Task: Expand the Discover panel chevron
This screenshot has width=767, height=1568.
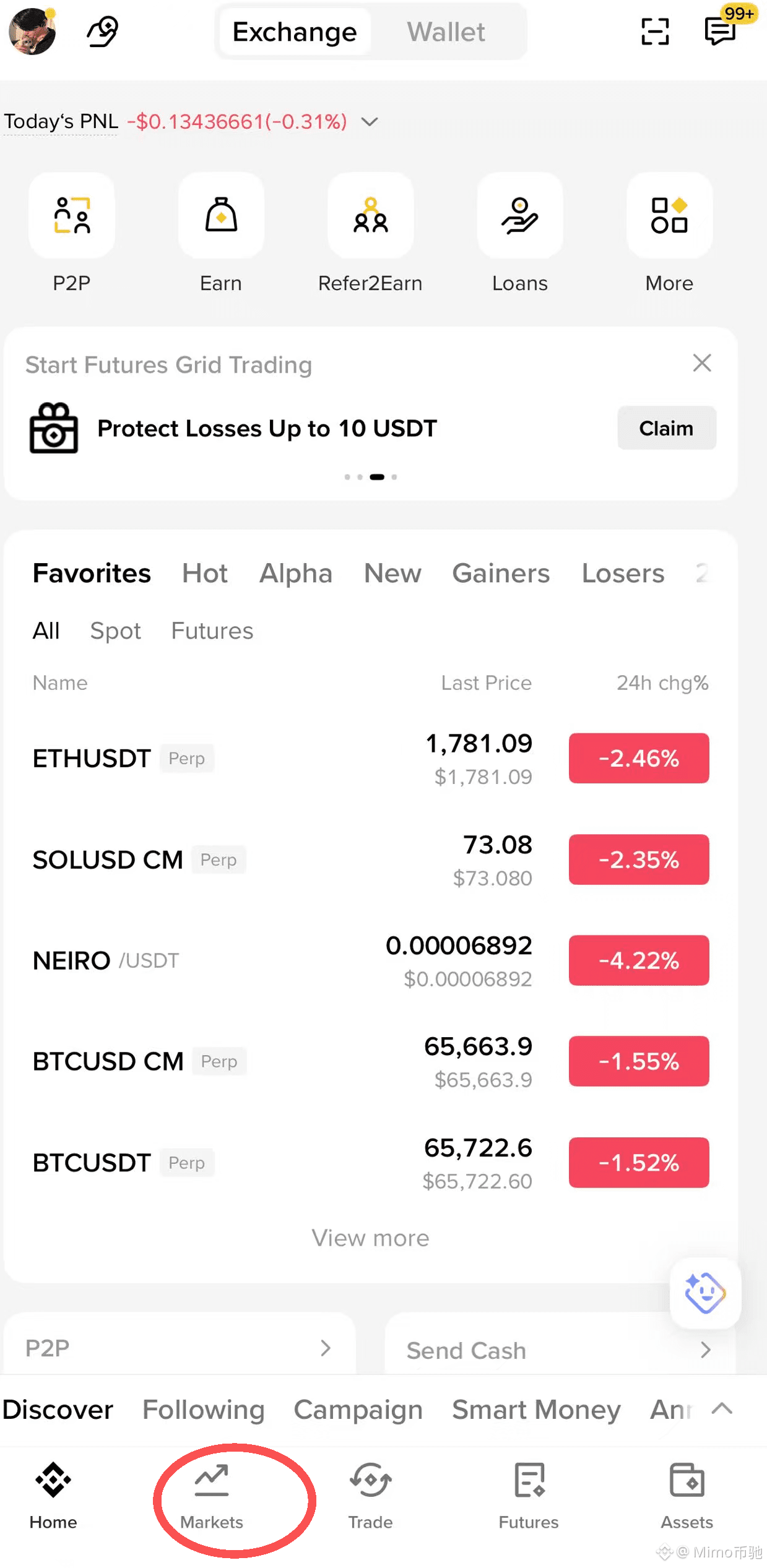Action: coord(722,1409)
